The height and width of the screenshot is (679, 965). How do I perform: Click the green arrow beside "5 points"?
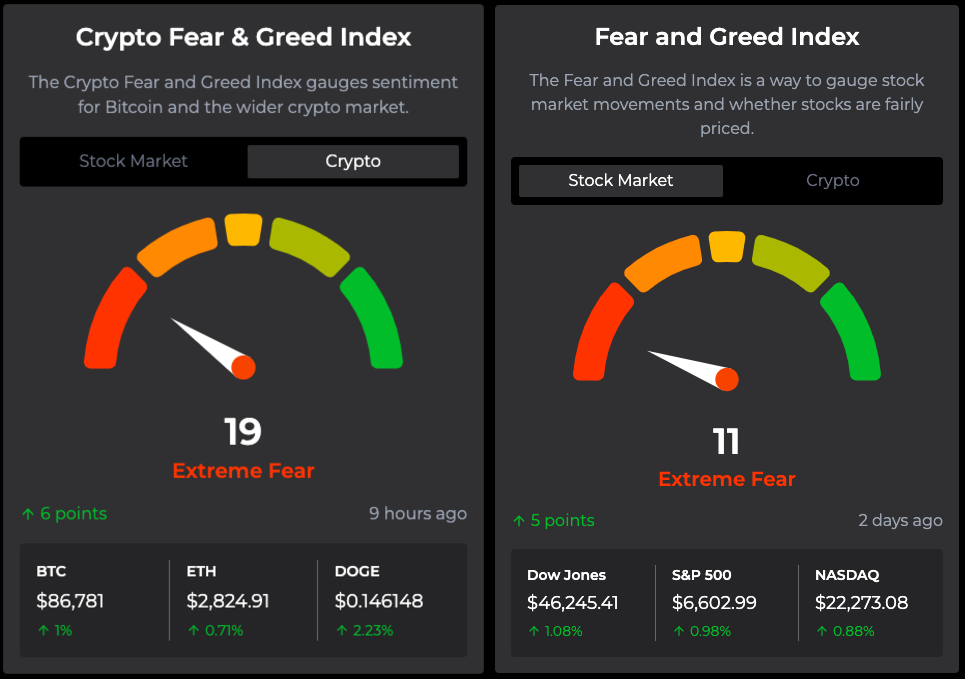coord(519,520)
